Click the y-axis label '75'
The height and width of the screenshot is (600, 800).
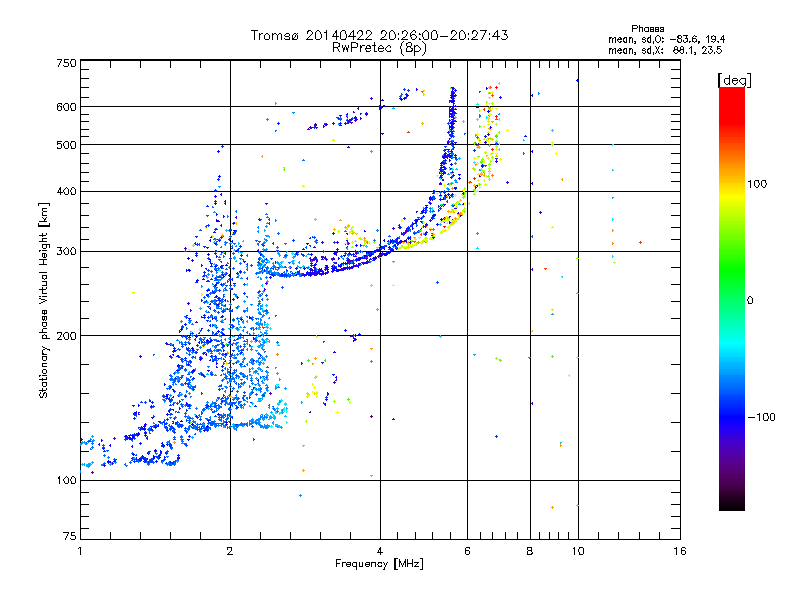[70, 536]
